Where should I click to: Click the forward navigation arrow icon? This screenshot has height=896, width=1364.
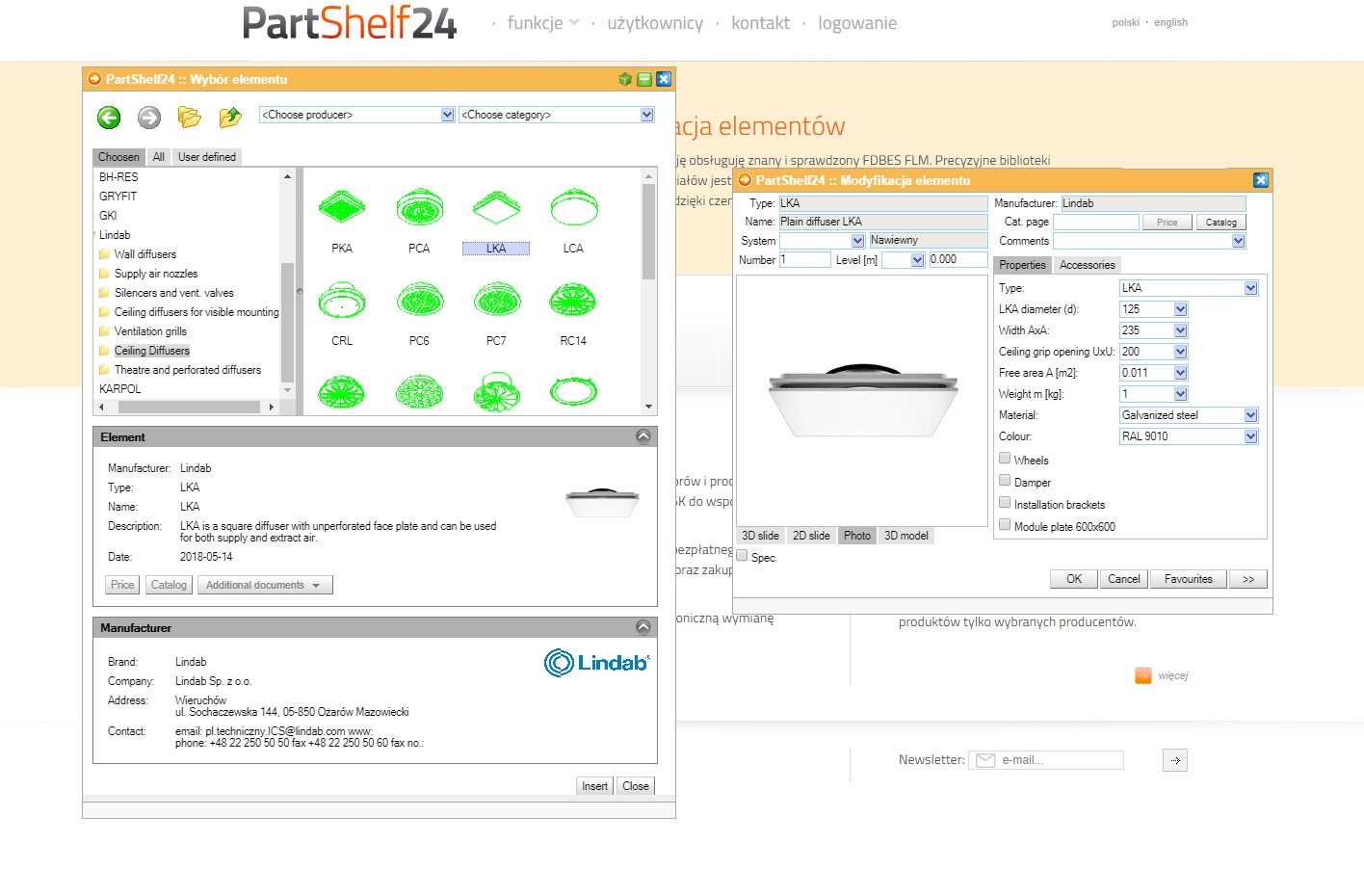click(x=148, y=117)
